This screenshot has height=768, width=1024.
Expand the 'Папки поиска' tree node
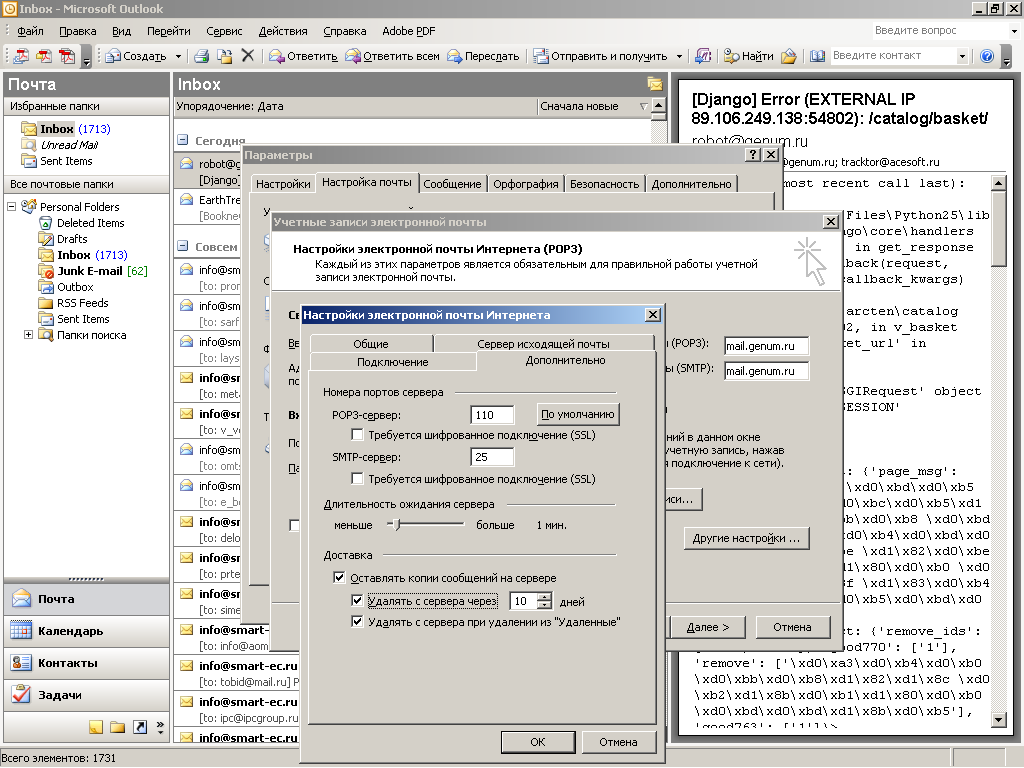[x=29, y=335]
